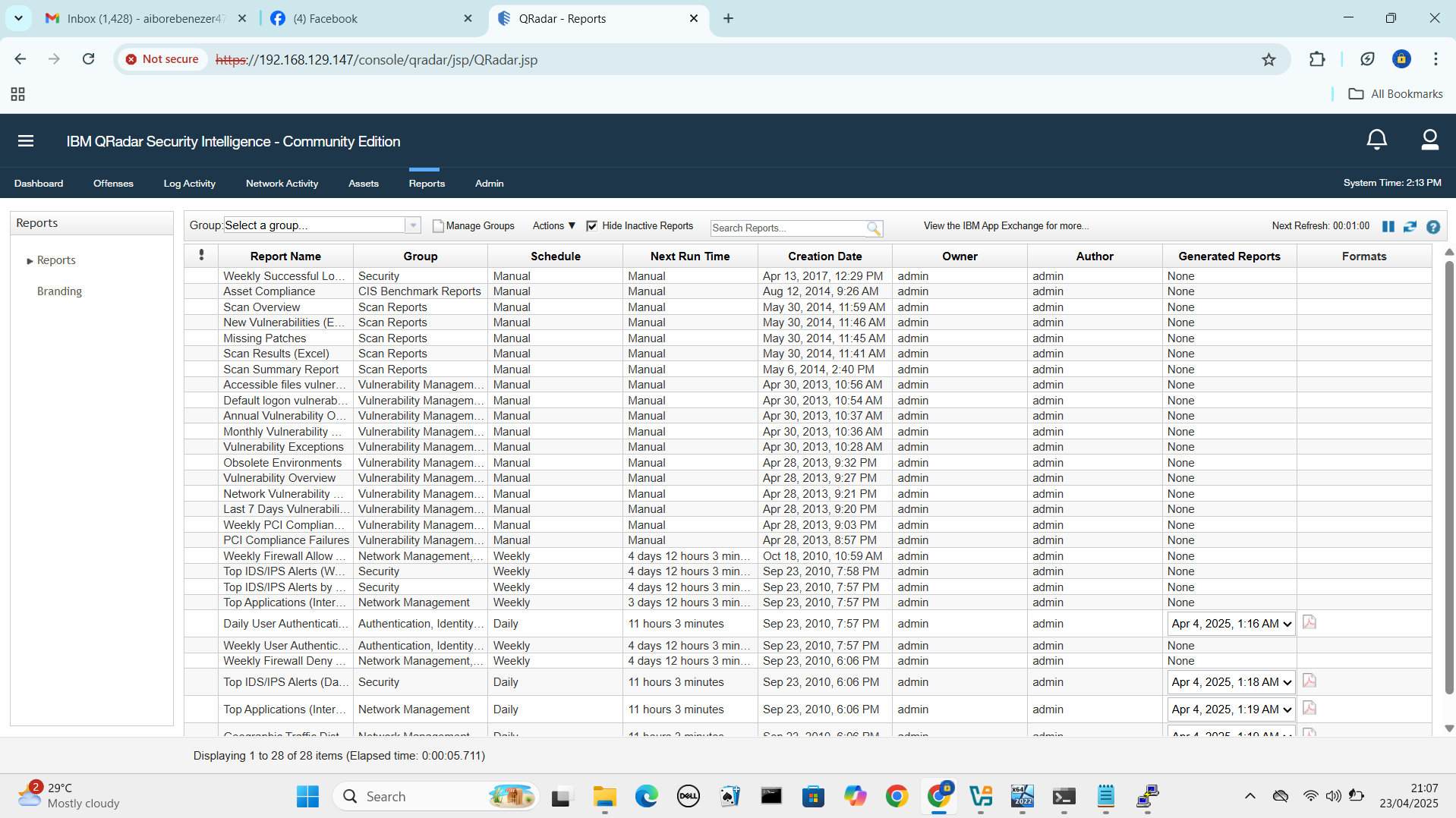Sort by Next Run Time column
This screenshot has width=1456, height=818.
pos(690,256)
